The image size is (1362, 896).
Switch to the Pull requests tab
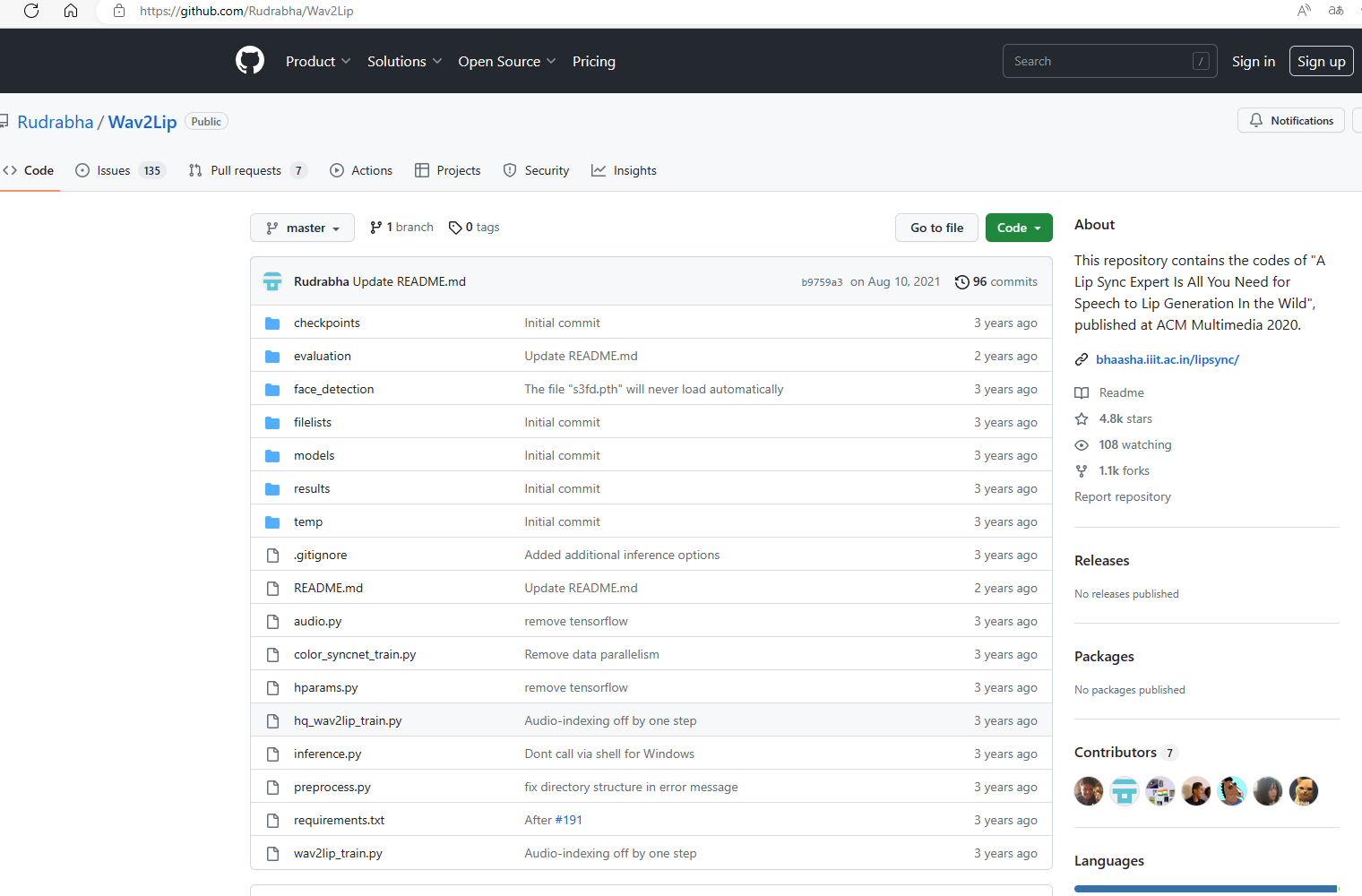click(x=248, y=170)
